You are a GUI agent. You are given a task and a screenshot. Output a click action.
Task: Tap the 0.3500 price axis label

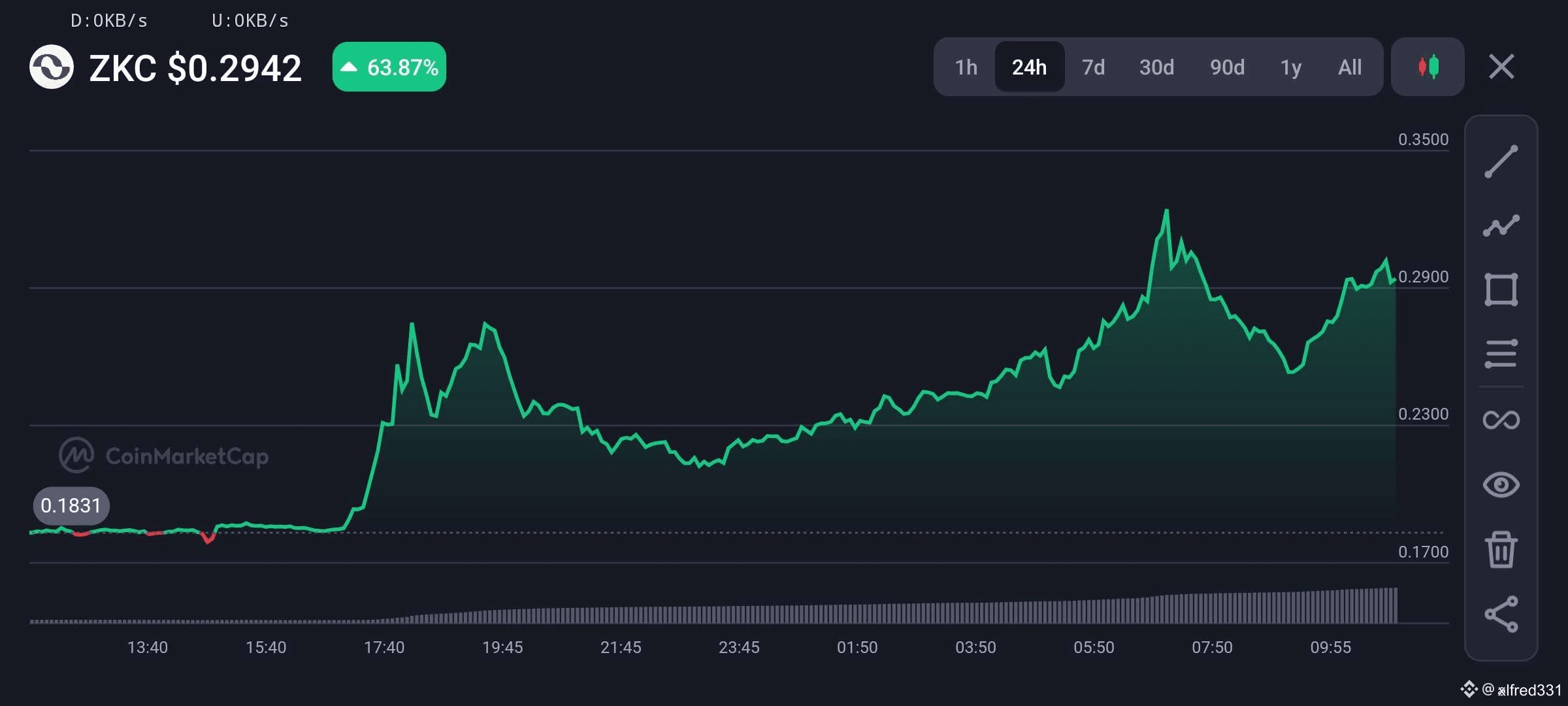[x=1423, y=139]
